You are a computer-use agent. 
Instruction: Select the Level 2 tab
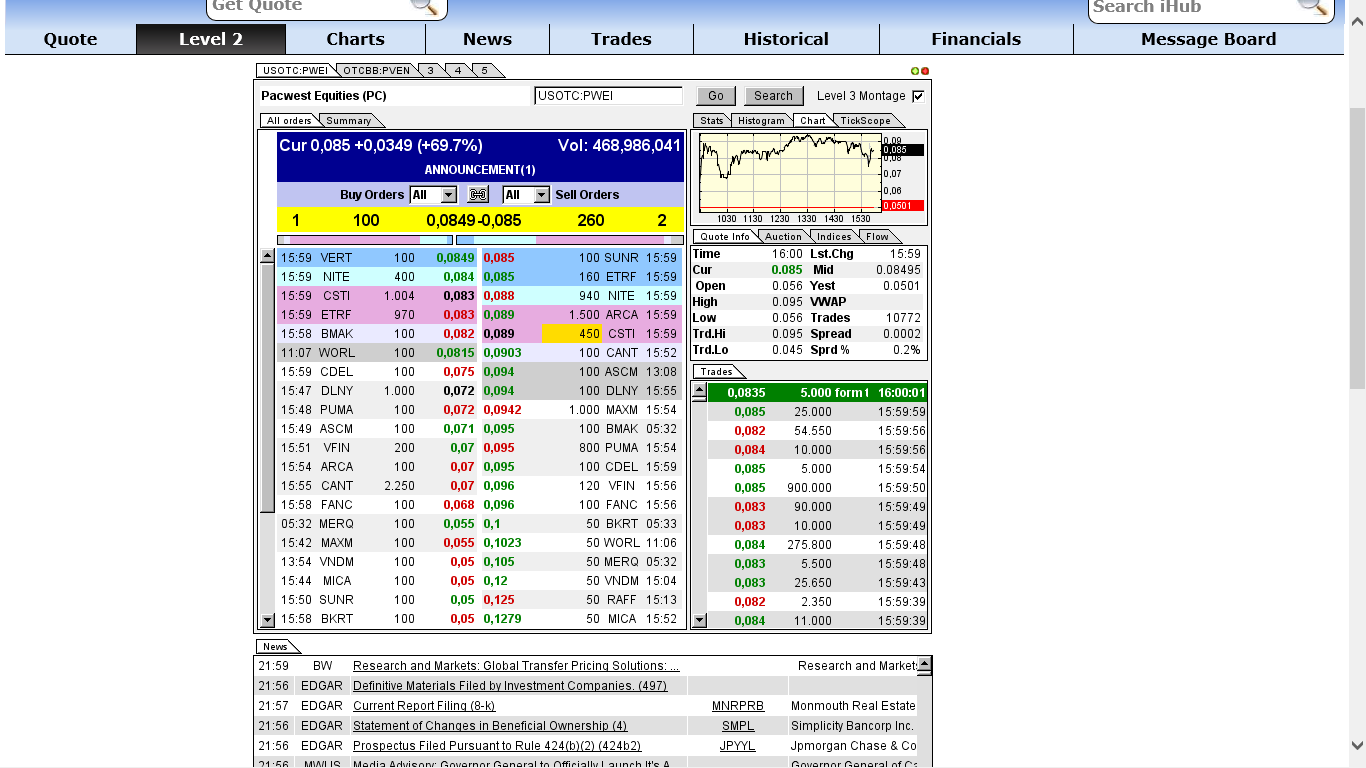coord(211,39)
